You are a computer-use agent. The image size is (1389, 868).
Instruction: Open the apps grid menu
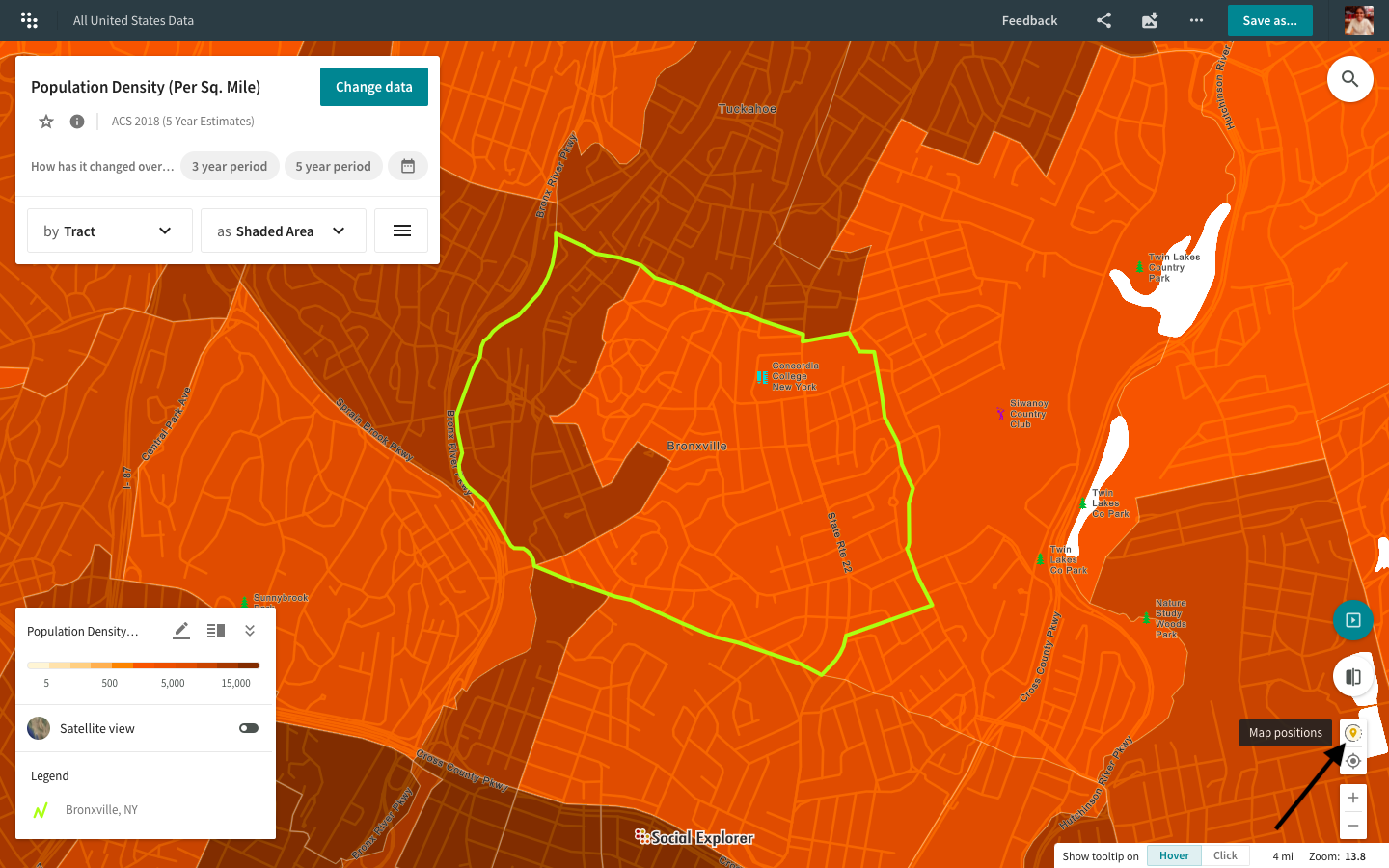[29, 20]
